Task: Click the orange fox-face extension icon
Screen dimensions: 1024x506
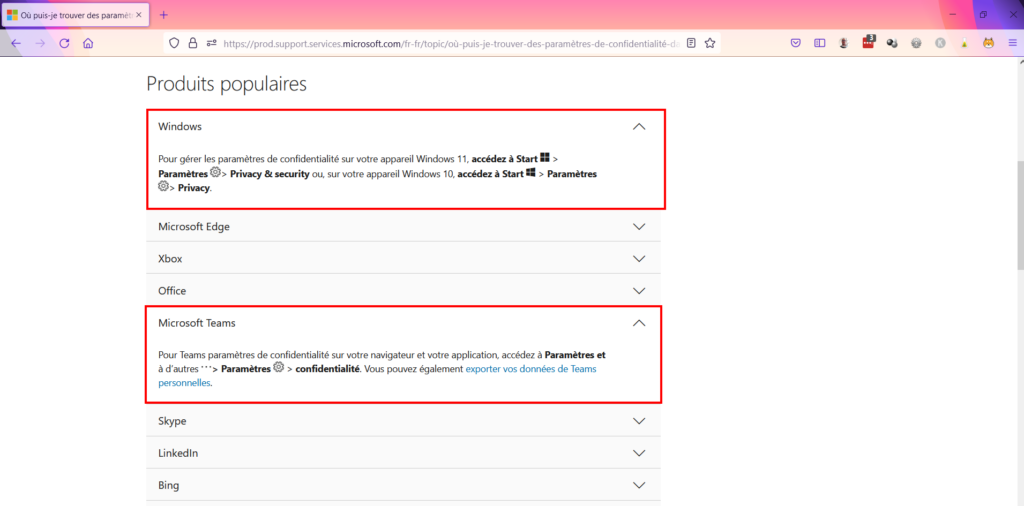Action: pos(989,44)
